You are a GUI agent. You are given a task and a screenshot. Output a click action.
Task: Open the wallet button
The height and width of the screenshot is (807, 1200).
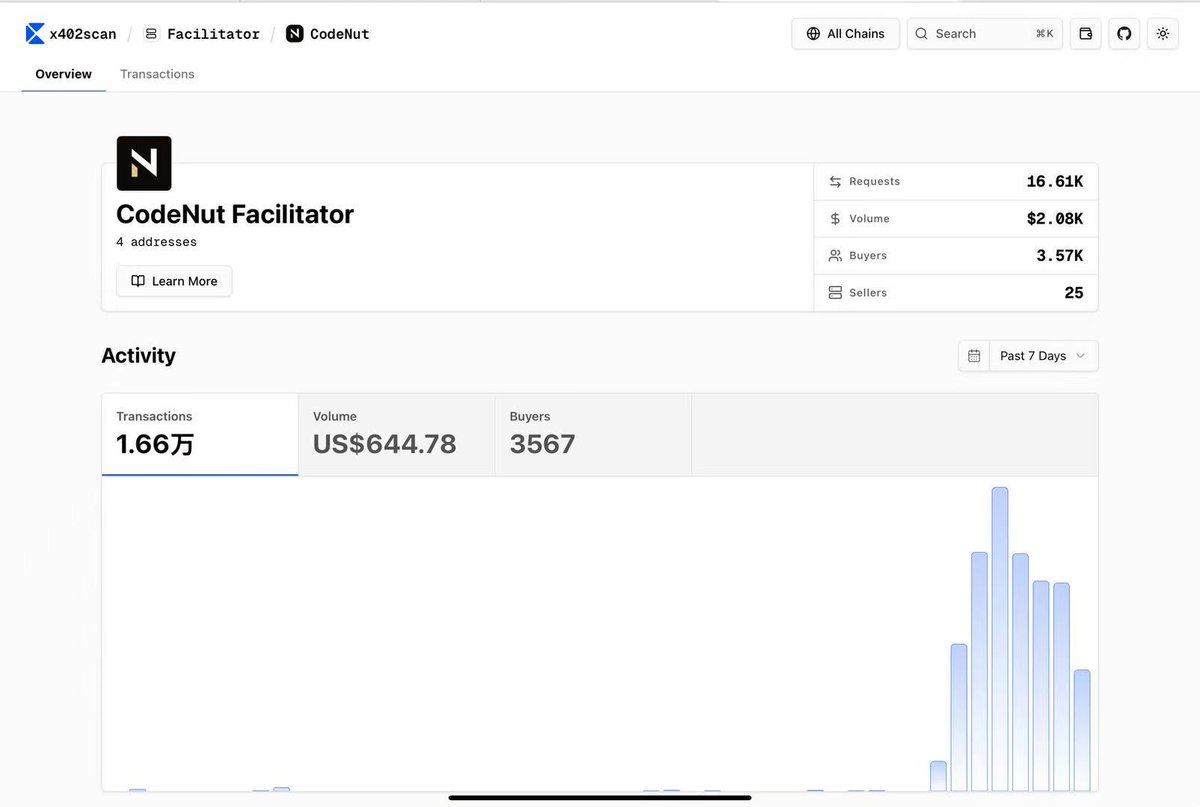[1086, 34]
